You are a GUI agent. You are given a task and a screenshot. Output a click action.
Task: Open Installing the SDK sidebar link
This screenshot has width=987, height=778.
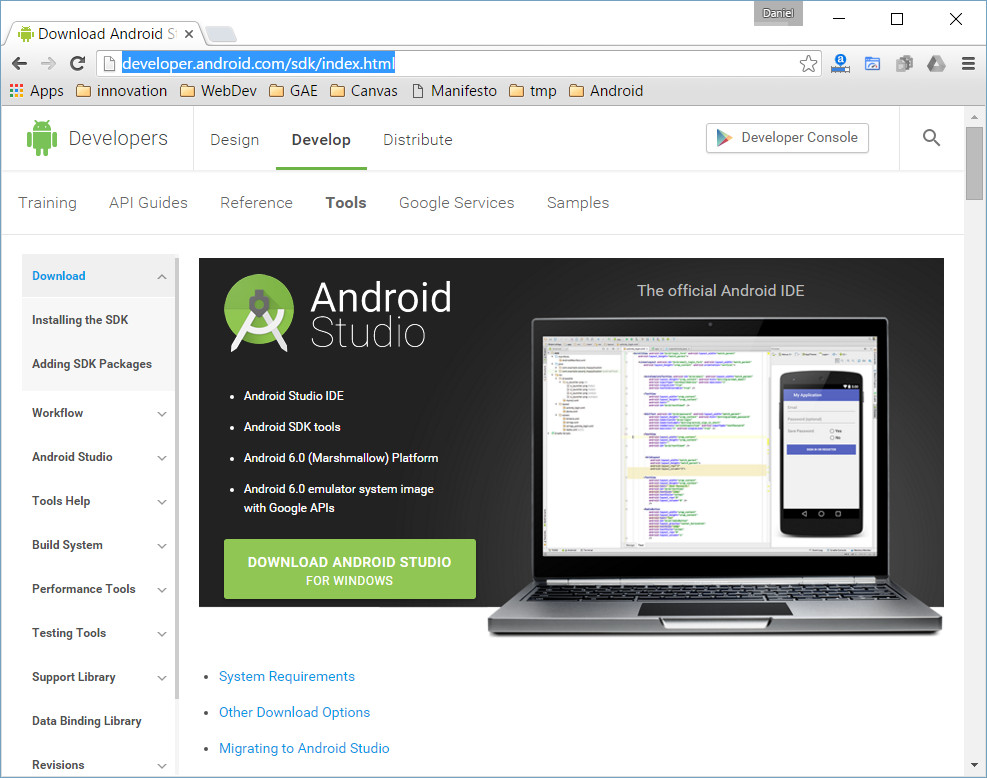(80, 320)
